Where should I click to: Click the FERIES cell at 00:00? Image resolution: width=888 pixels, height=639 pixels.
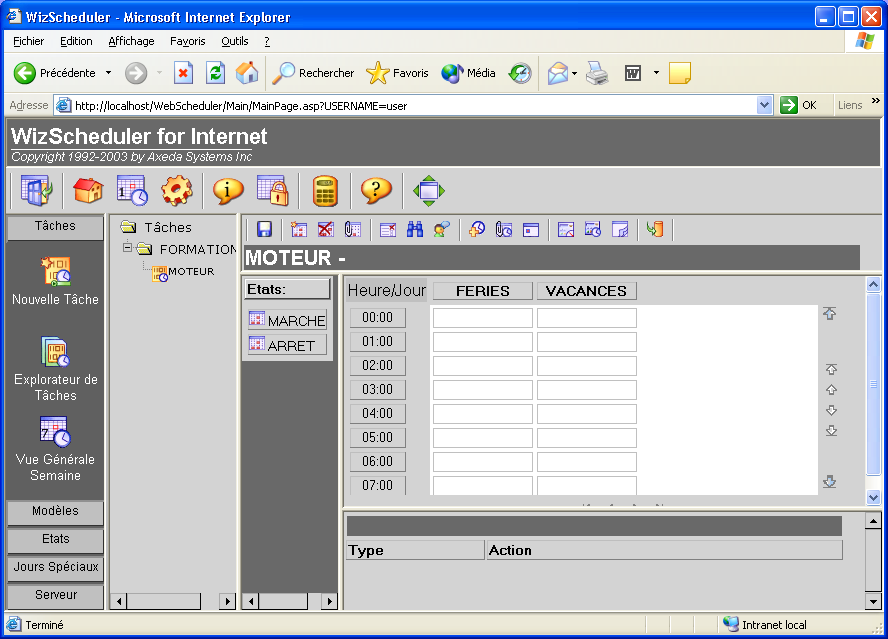pos(483,318)
